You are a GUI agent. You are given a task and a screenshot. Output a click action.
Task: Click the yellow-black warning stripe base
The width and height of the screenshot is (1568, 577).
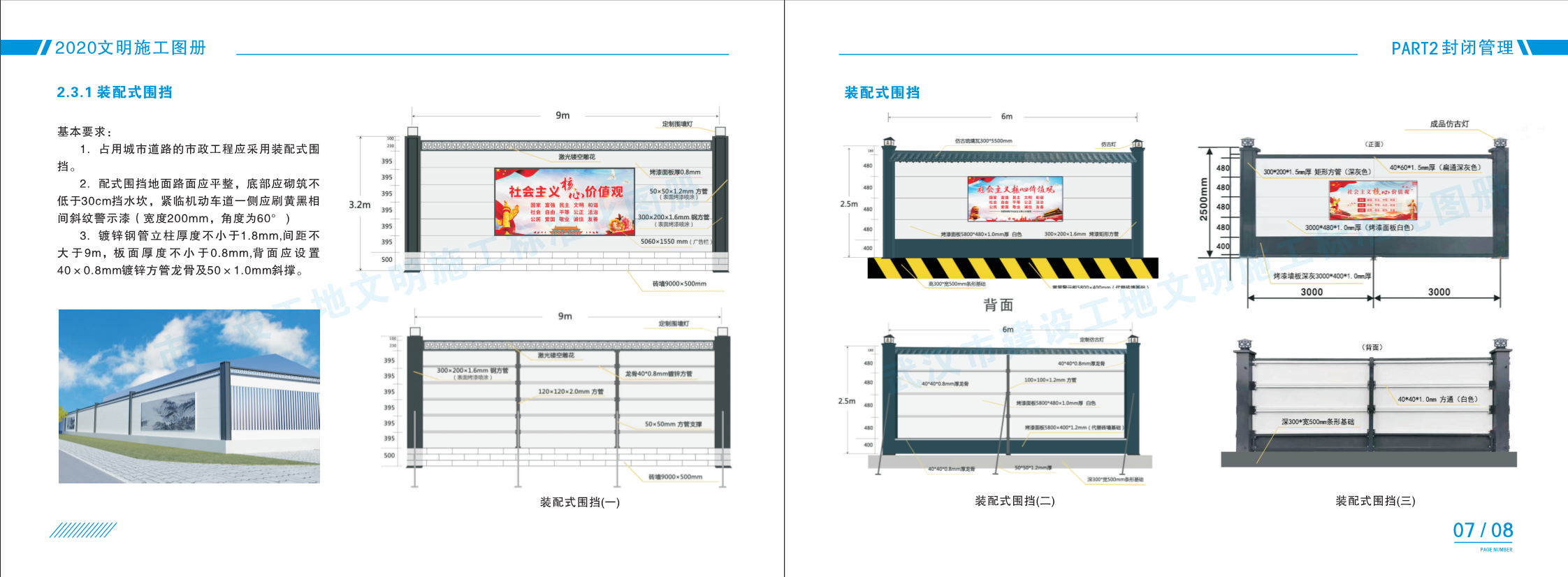[1012, 268]
